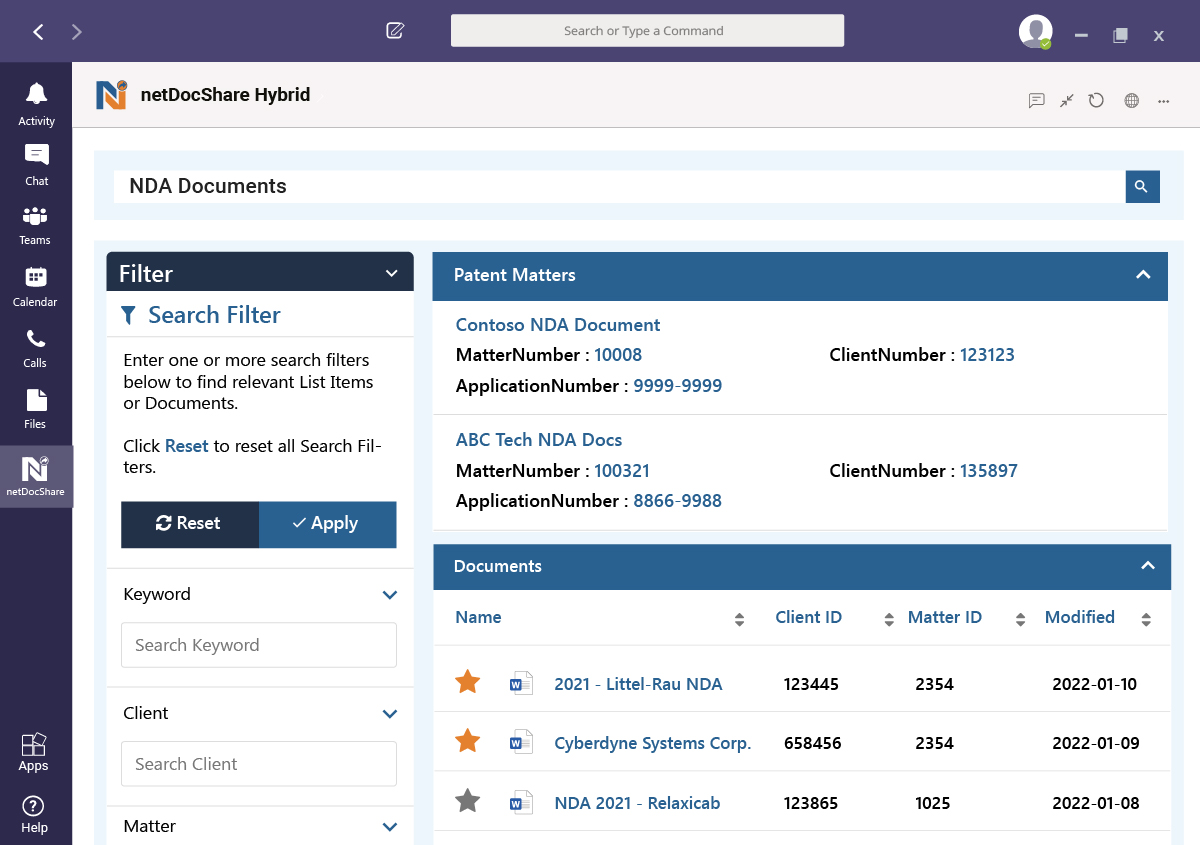Viewport: 1200px width, 845px height.
Task: Open ABC Tech NDA Docs matter
Action: click(539, 440)
